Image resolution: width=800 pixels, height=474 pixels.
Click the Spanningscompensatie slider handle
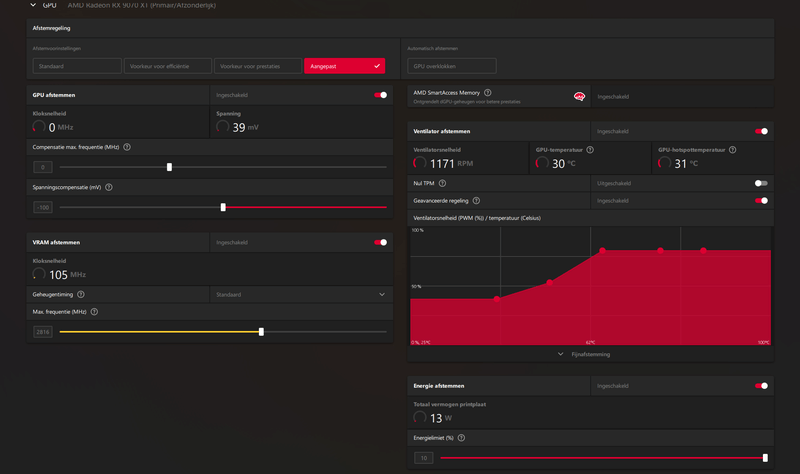[x=223, y=207]
